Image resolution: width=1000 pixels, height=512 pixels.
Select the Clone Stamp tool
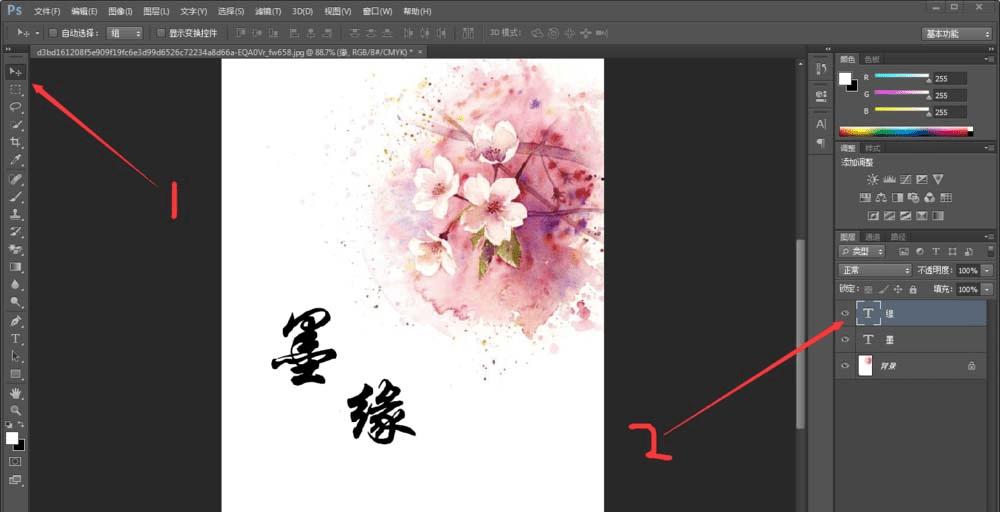[15, 214]
